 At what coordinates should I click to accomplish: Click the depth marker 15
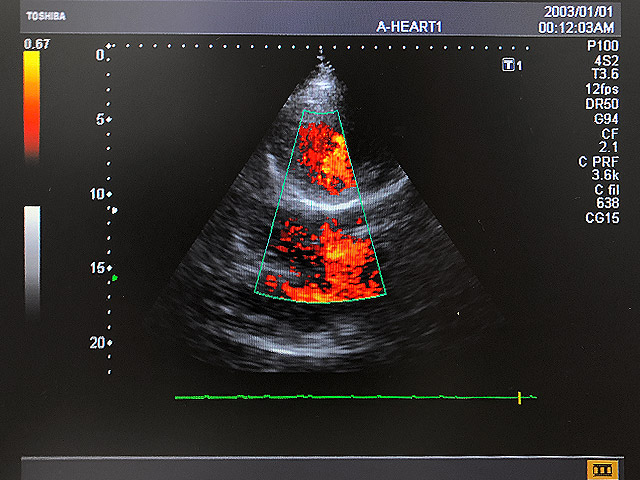click(x=97, y=268)
